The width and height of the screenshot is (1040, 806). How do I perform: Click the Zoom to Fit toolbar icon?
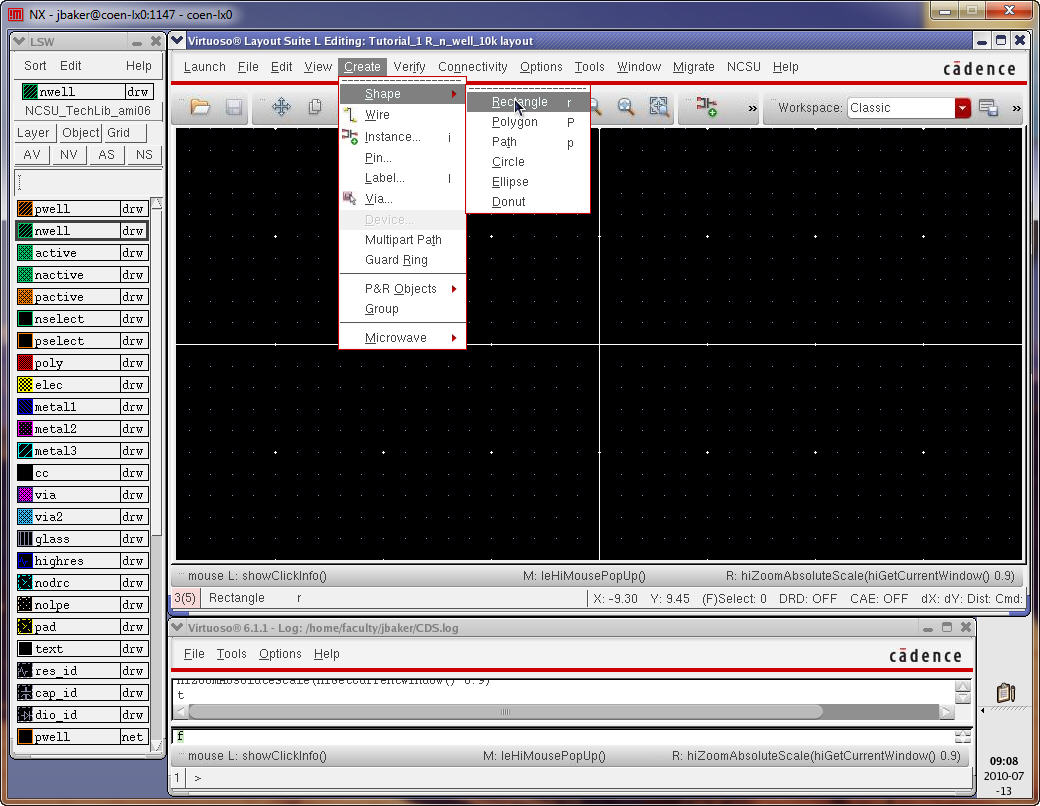(x=659, y=107)
